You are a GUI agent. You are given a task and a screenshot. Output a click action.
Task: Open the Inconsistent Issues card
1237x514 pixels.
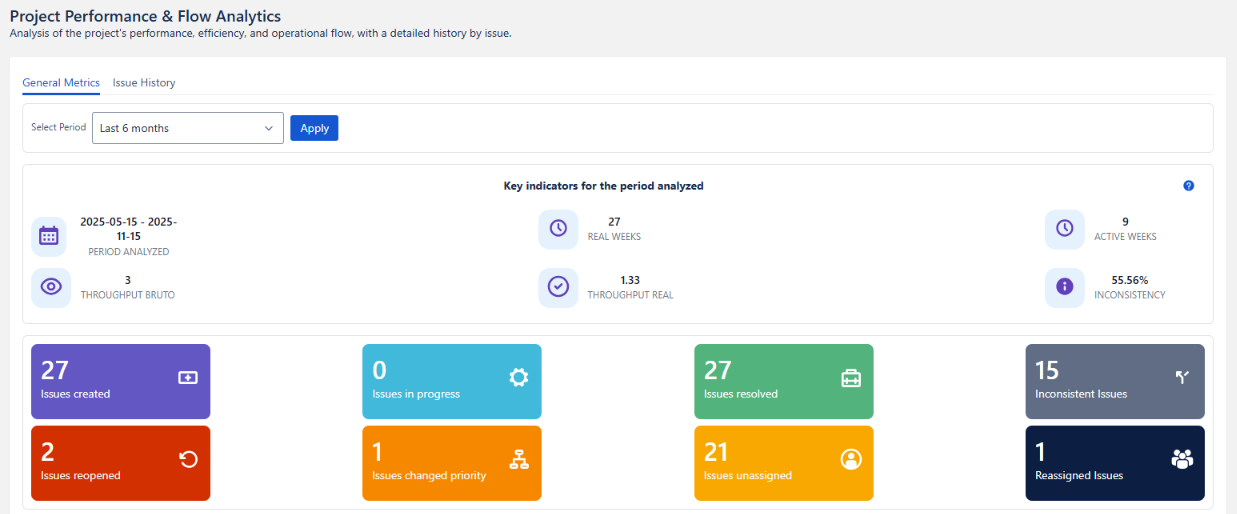1114,381
